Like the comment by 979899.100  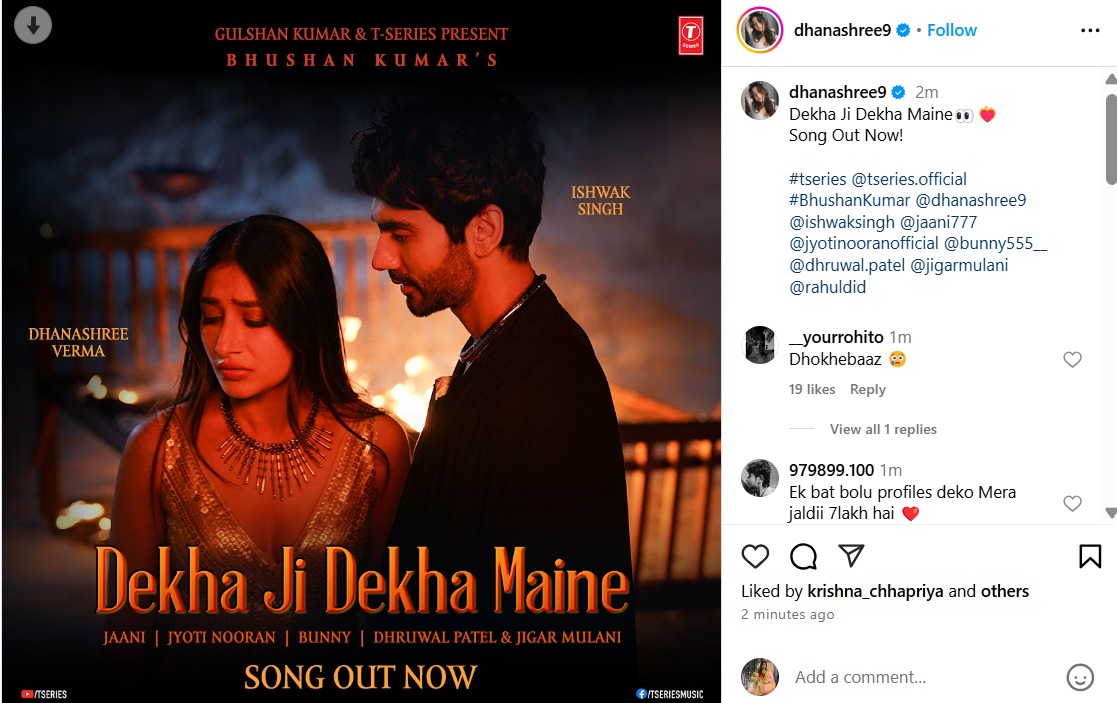point(1072,503)
